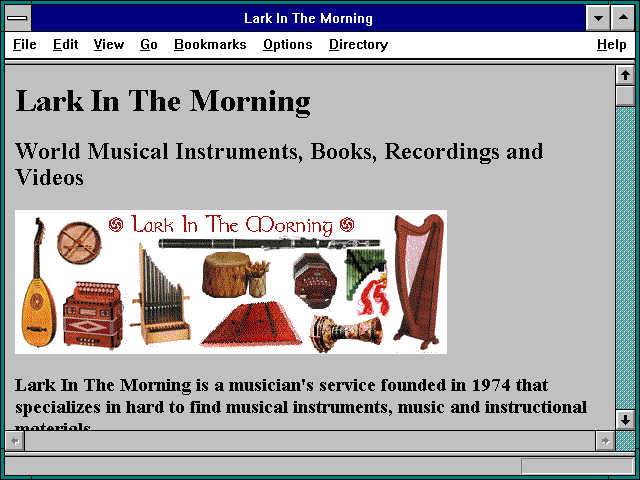Open the window control menu box
Viewport: 640px width, 480px height.
coord(18,18)
